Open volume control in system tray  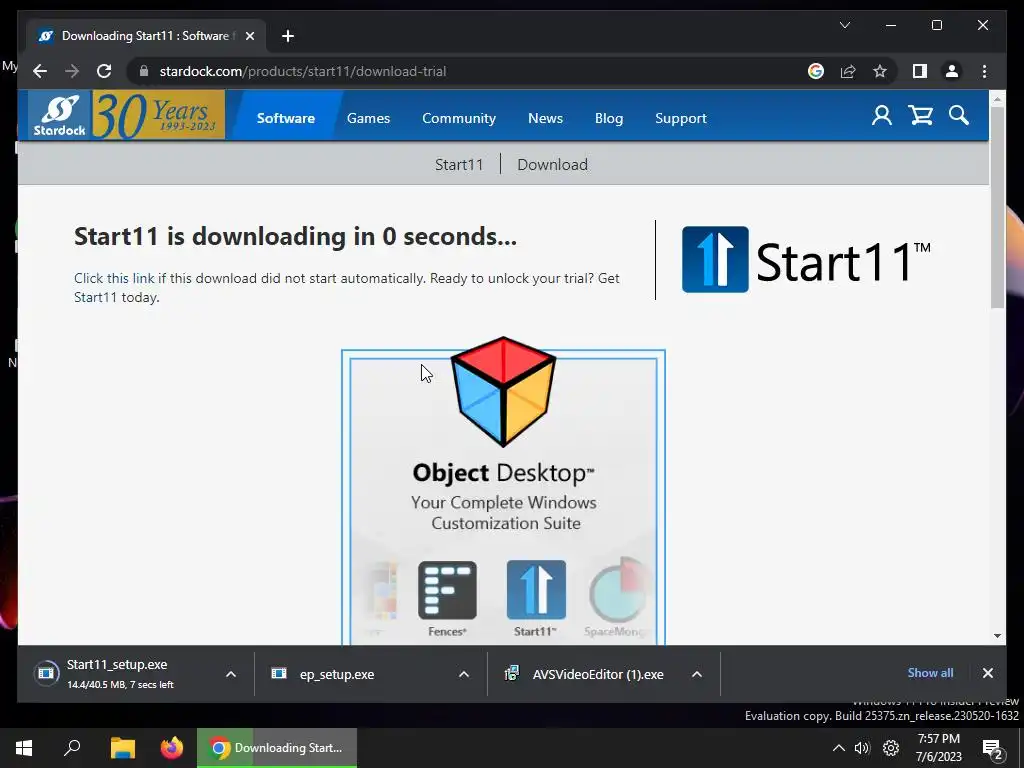pyautogui.click(x=862, y=748)
